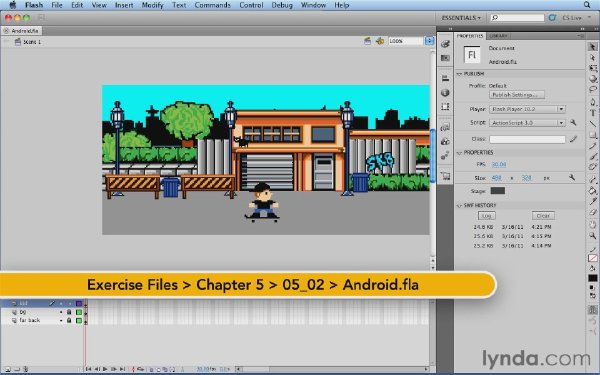The image size is (600, 375).
Task: Select the Free Transform tool
Action: [x=593, y=68]
